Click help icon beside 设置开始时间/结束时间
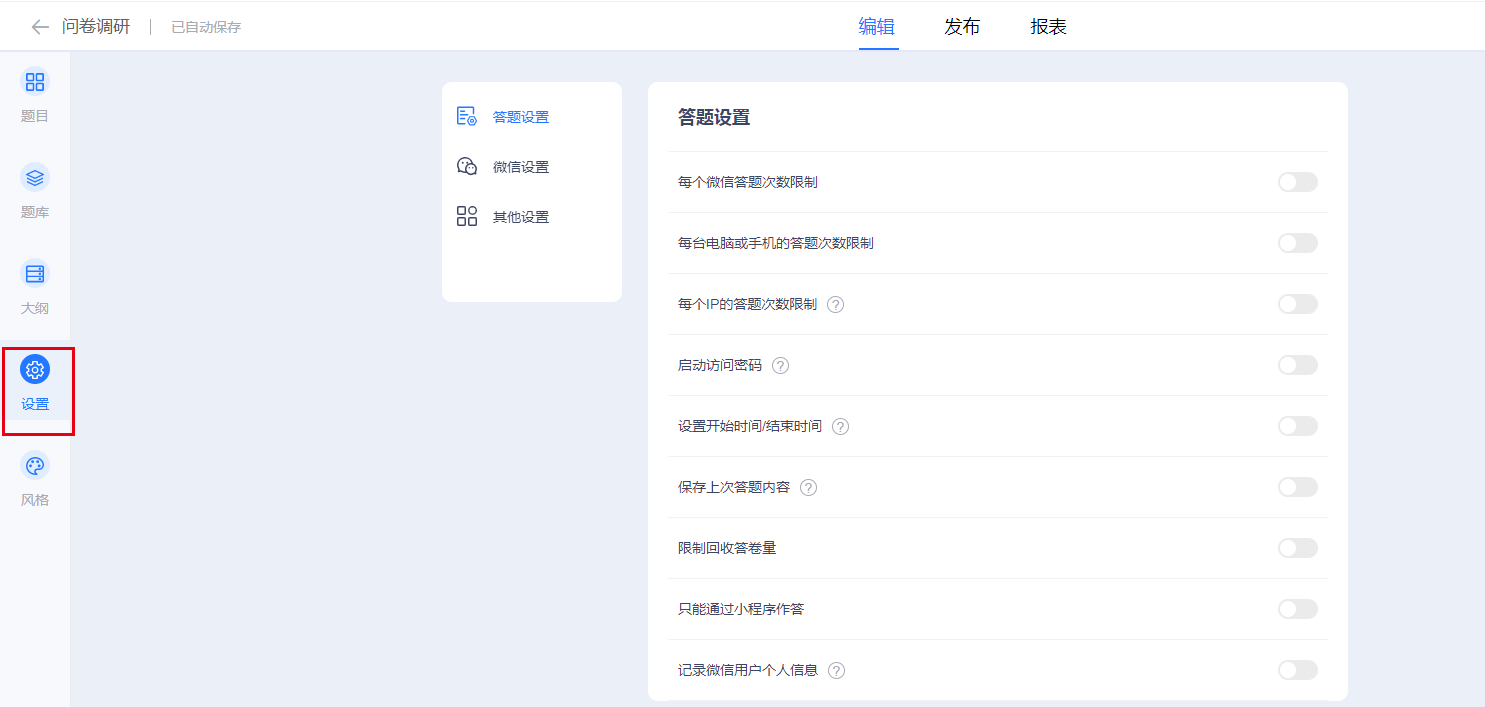1485x707 pixels. 841,427
